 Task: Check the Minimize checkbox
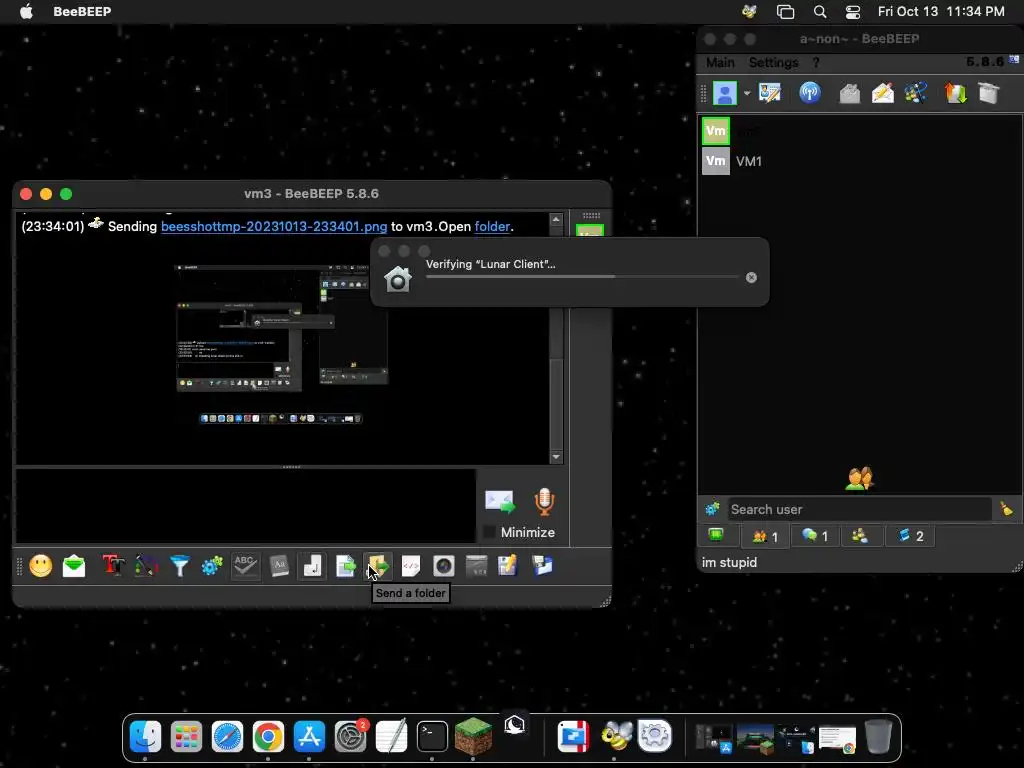(489, 532)
